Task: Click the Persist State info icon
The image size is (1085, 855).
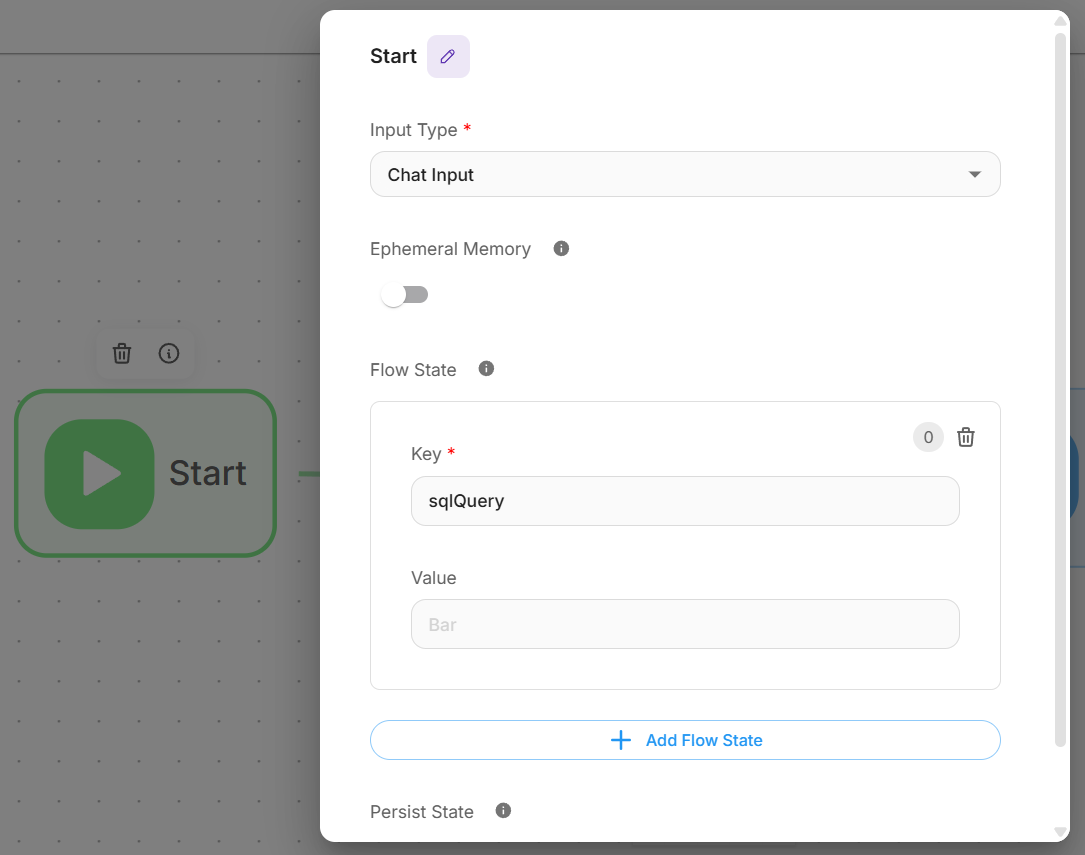Action: tap(503, 811)
